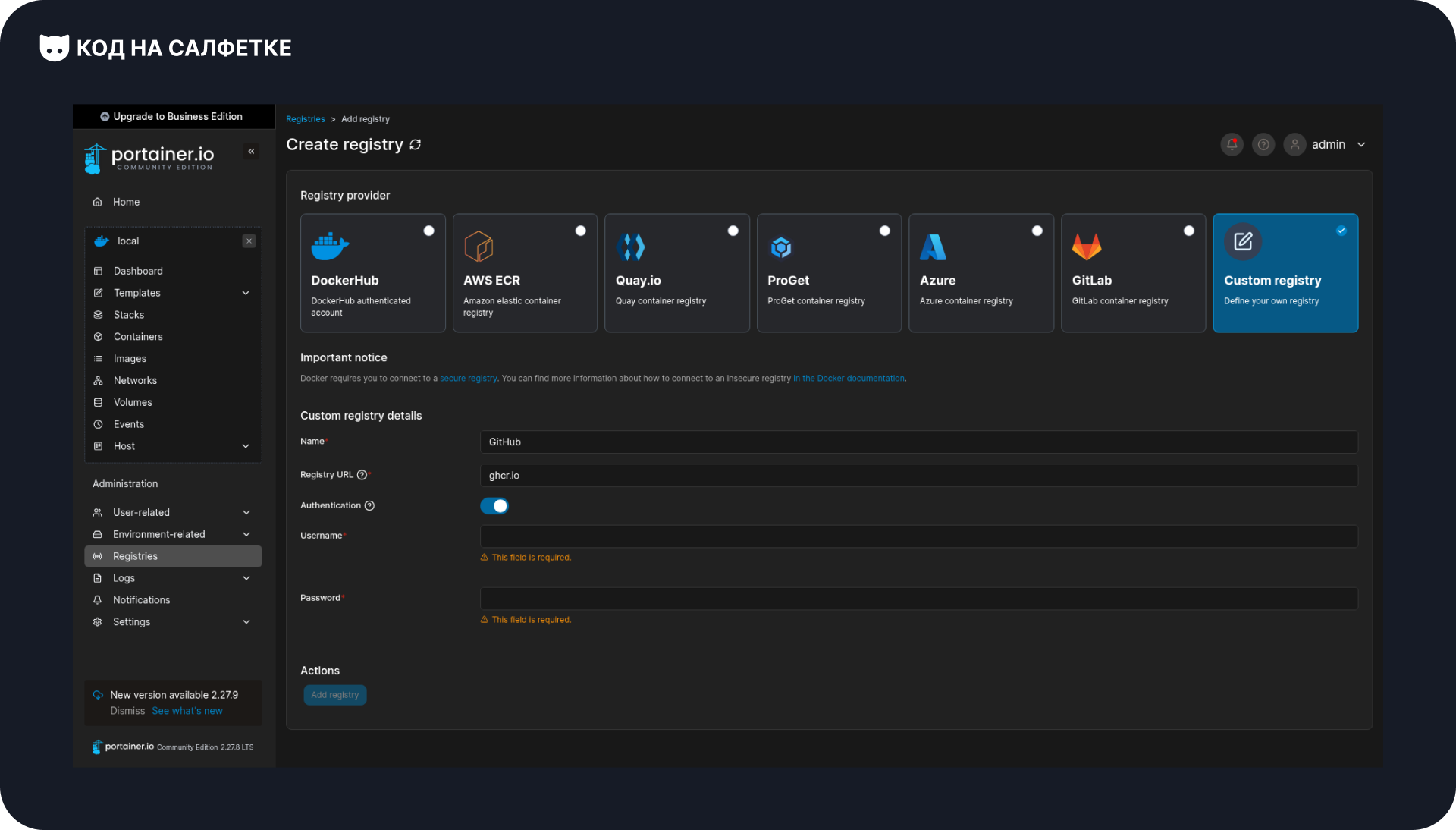Click the Upgrade to Business Edition arrow icon

point(105,117)
